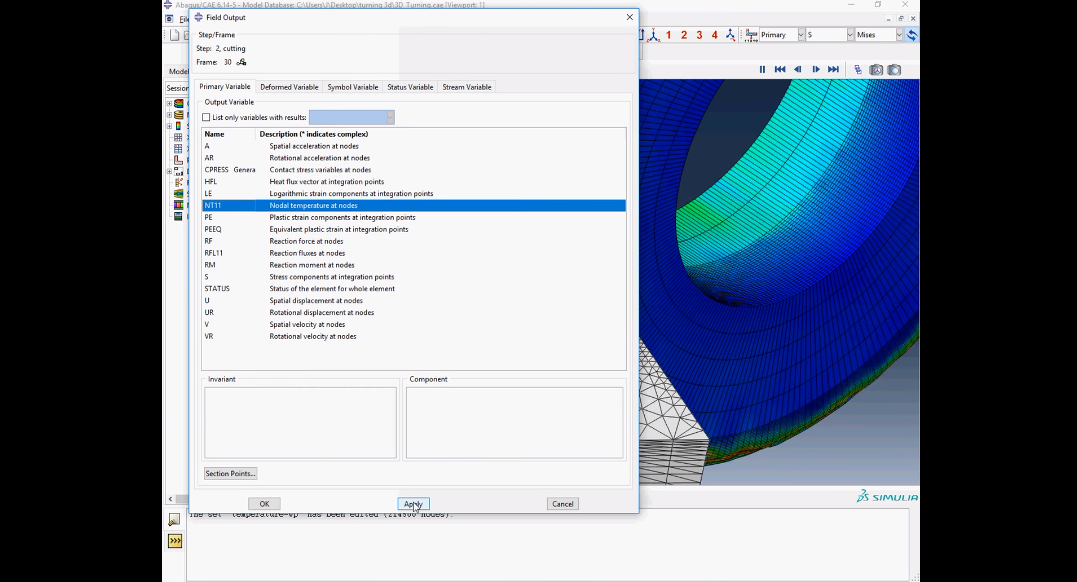Toggle List only variables with results checkbox

pos(206,117)
